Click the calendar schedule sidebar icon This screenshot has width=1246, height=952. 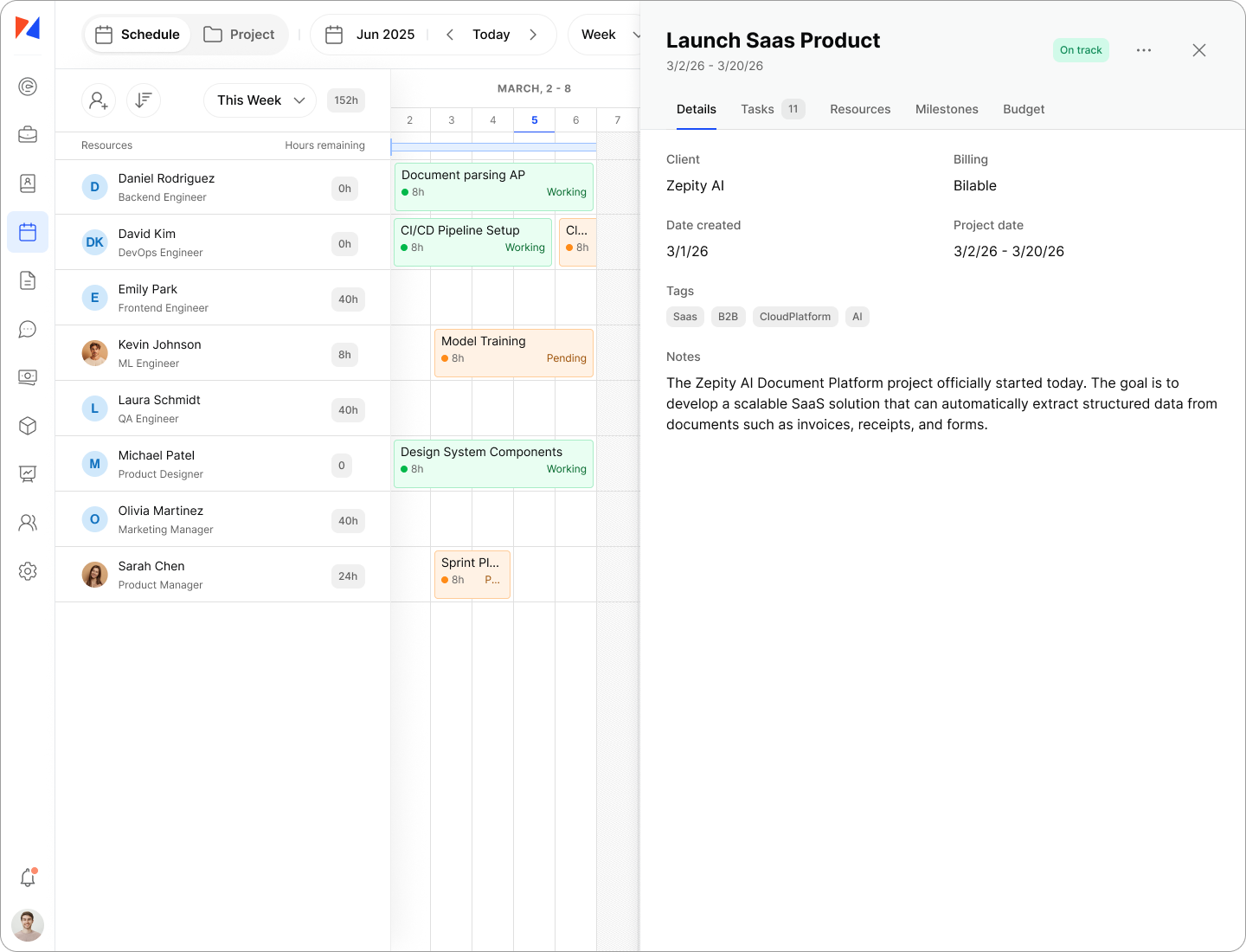click(x=28, y=232)
